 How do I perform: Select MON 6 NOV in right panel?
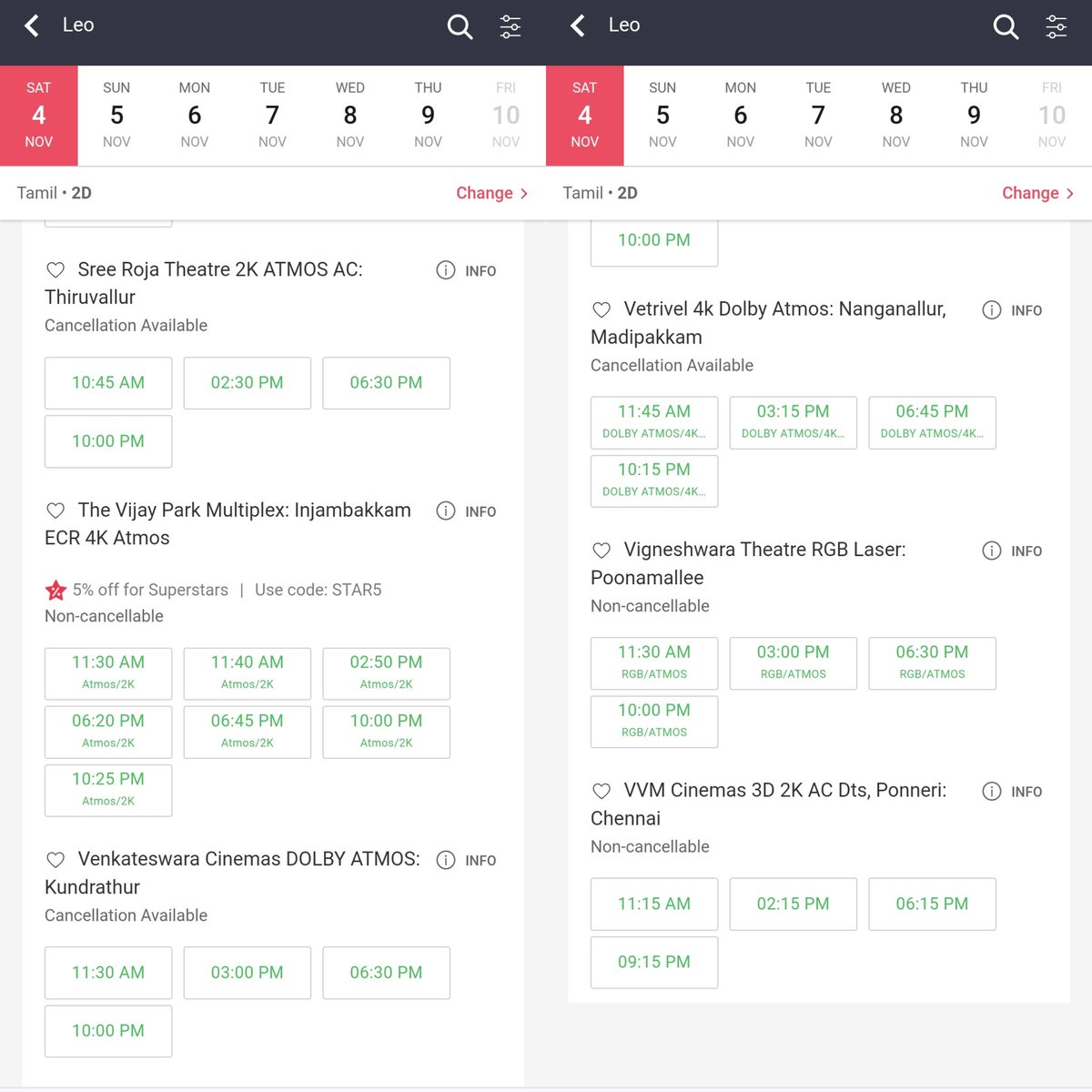pyautogui.click(x=741, y=116)
